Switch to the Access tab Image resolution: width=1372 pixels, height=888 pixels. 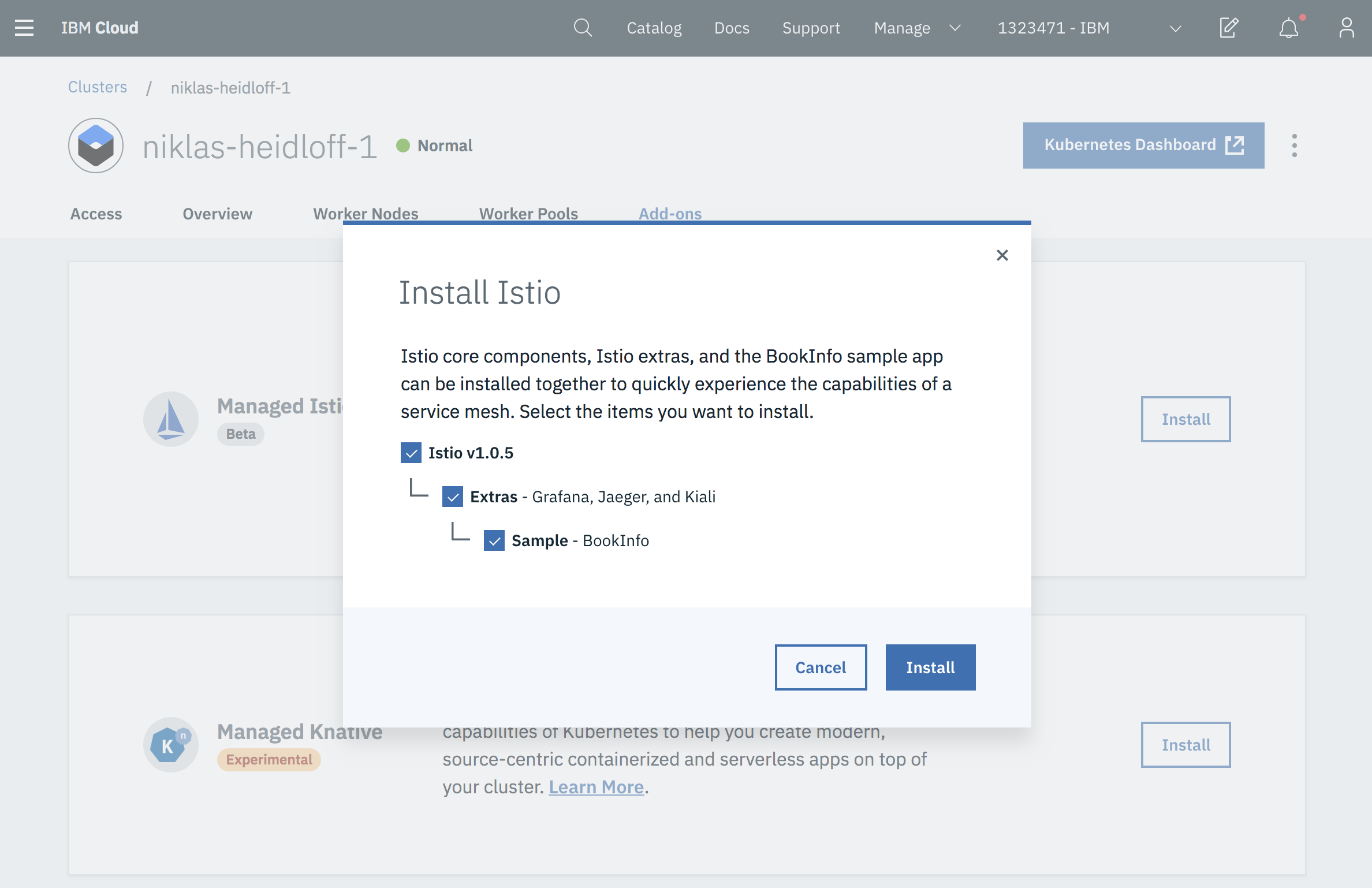pyautogui.click(x=96, y=214)
